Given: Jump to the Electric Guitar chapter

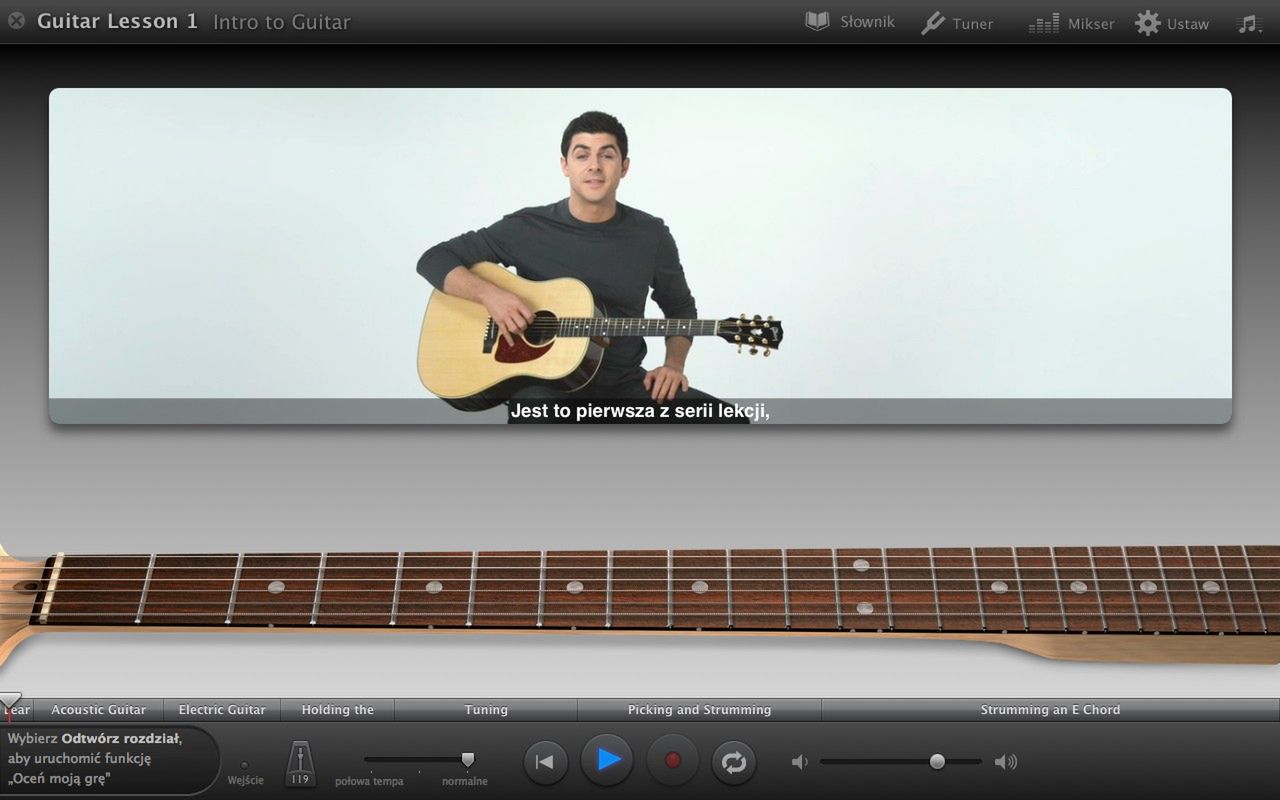Looking at the screenshot, I should click(x=222, y=710).
